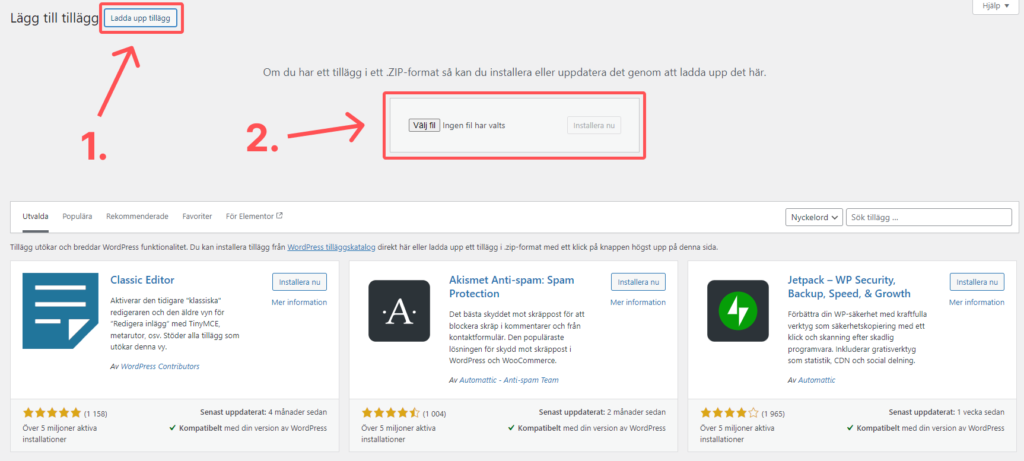
Task: Click the Ladda upp tillägg button
Action: (140, 18)
